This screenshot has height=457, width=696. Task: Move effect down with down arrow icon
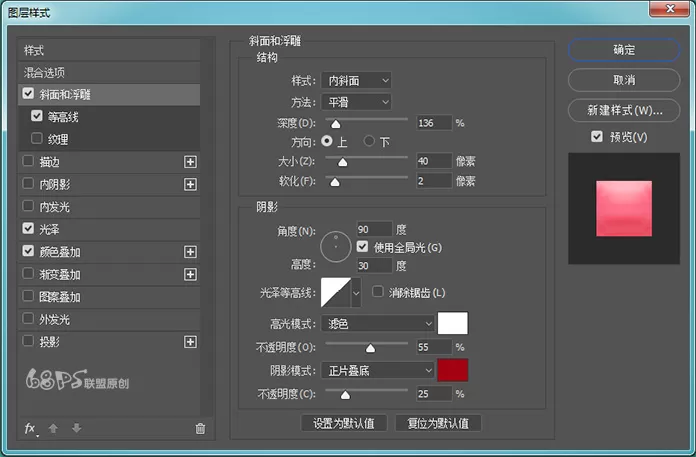(76, 429)
